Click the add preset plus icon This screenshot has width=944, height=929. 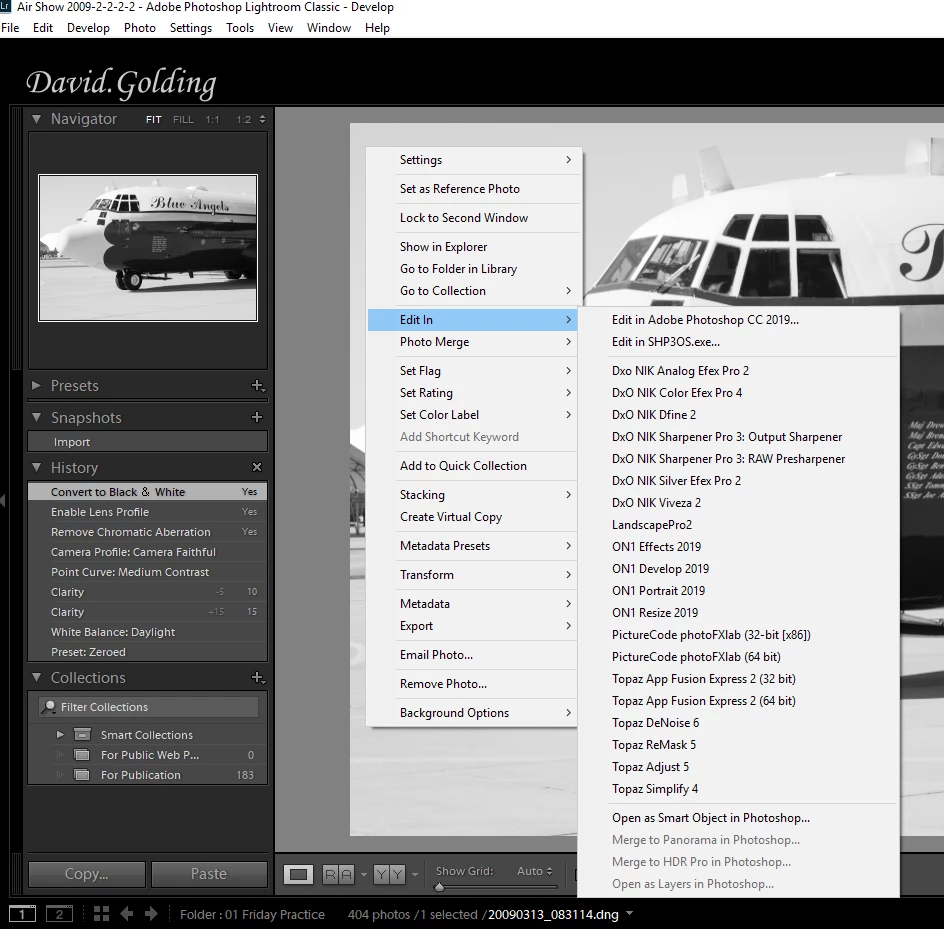pos(258,385)
